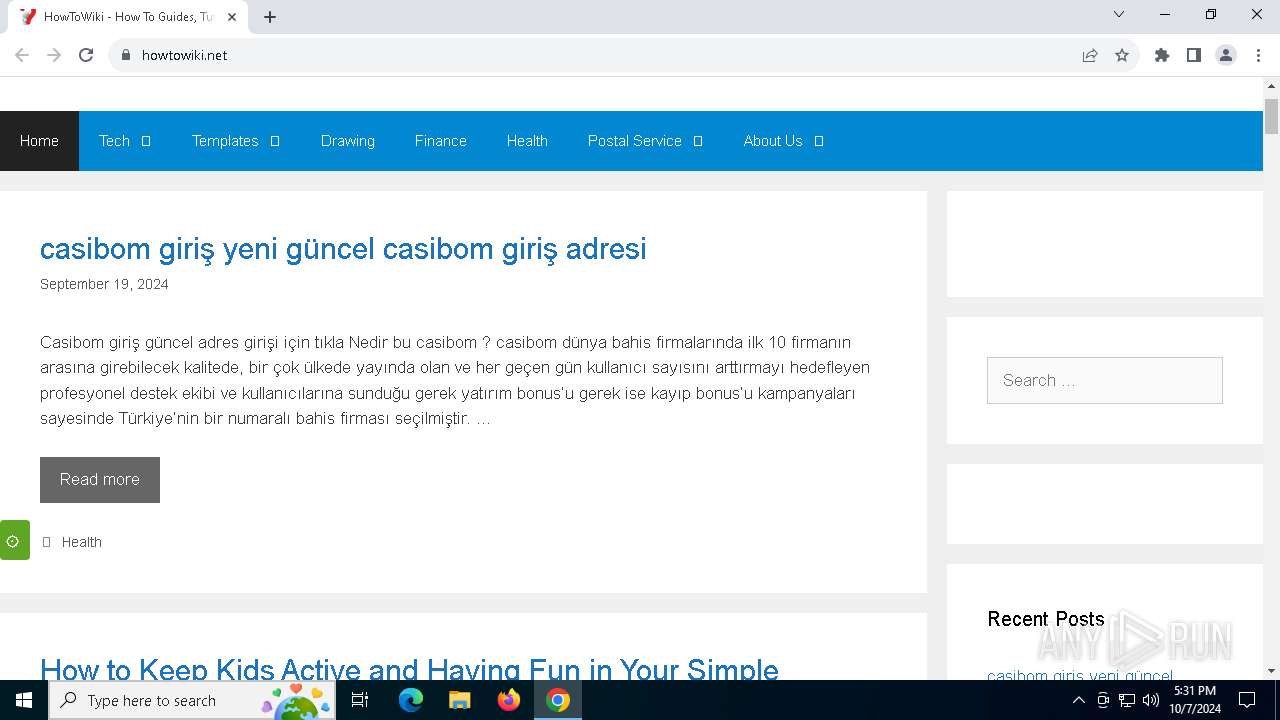Click the green floating widget on the left edge
This screenshot has height=720, width=1280.
14,540
